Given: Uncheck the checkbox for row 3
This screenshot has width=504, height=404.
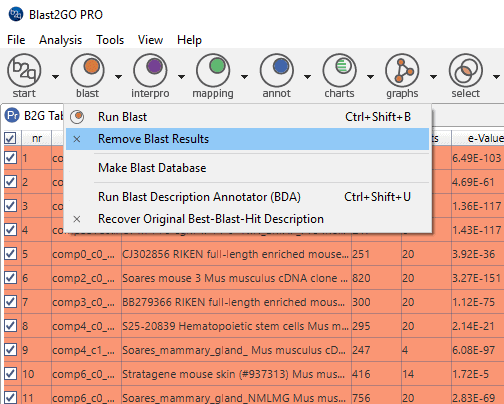Looking at the screenshot, I should [10, 206].
